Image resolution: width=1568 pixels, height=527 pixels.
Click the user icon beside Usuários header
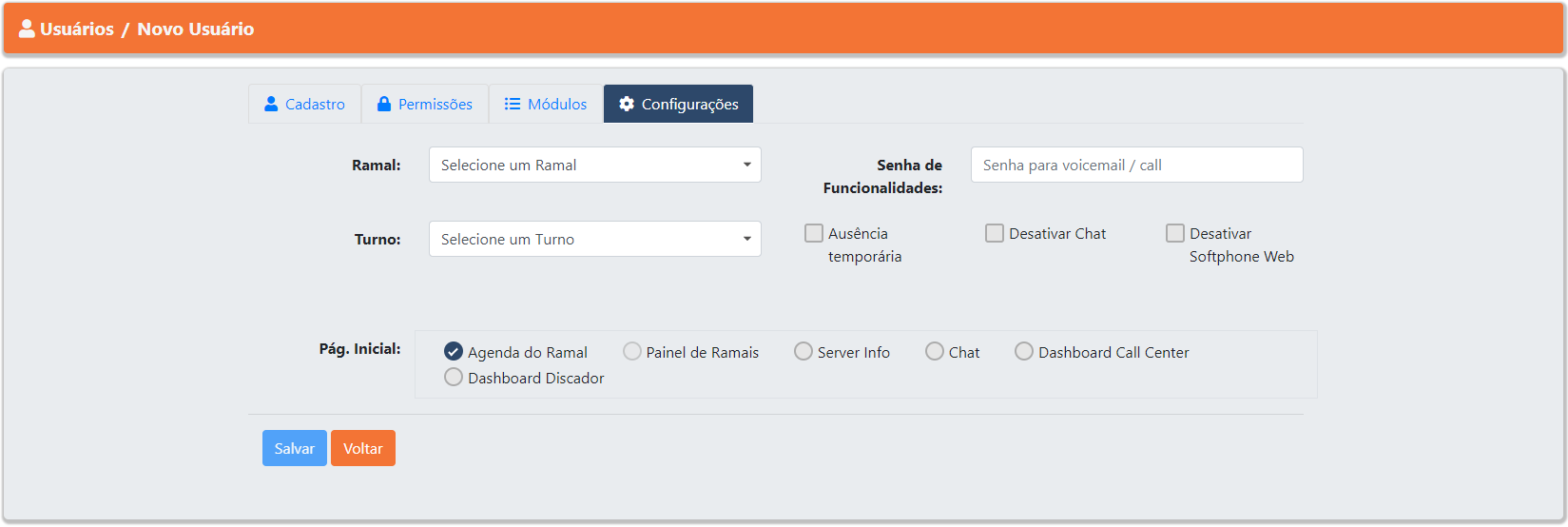[x=27, y=29]
